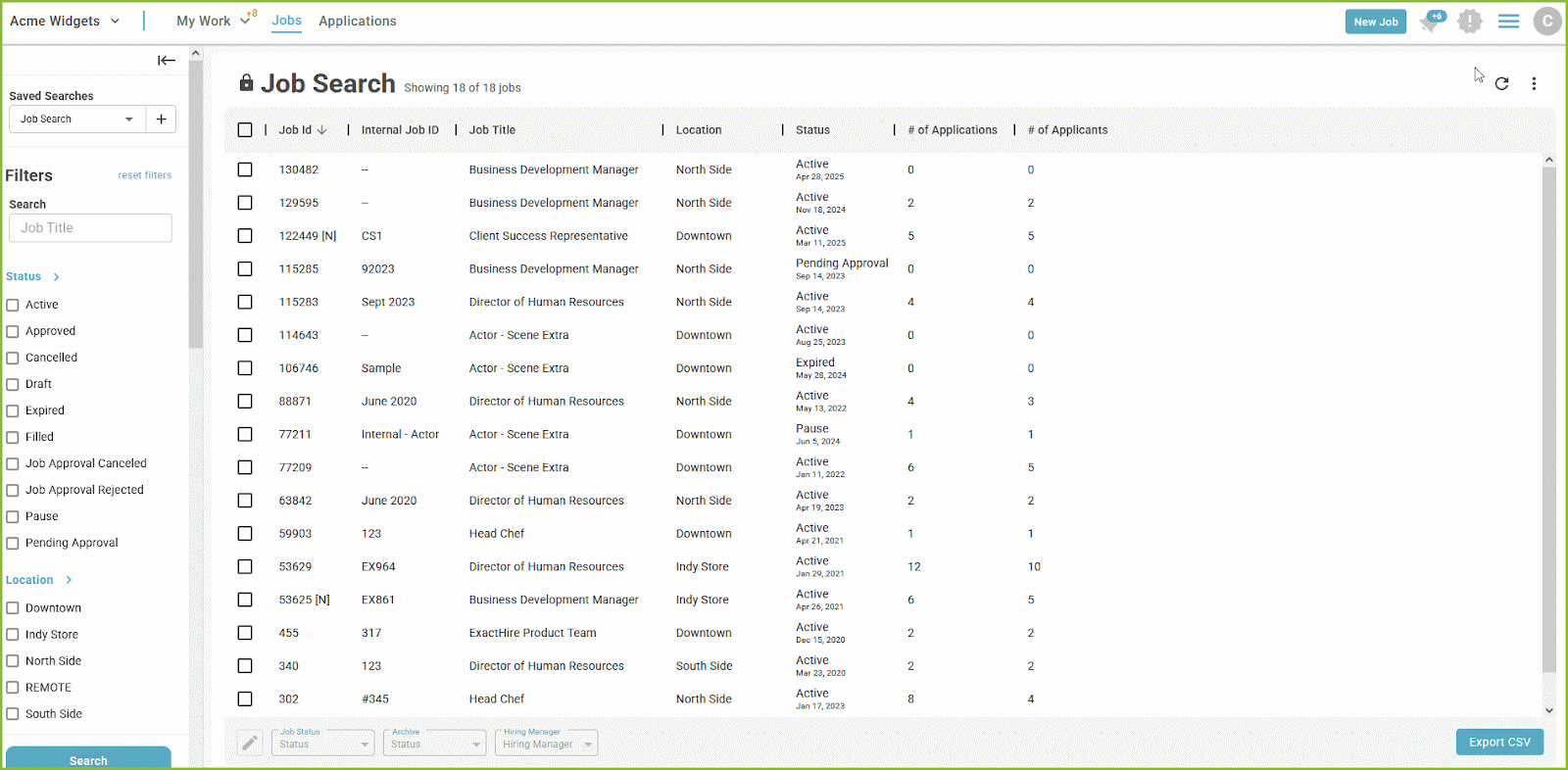The image size is (1568, 770).
Task: Click the refresh icon above the table
Action: [1501, 84]
